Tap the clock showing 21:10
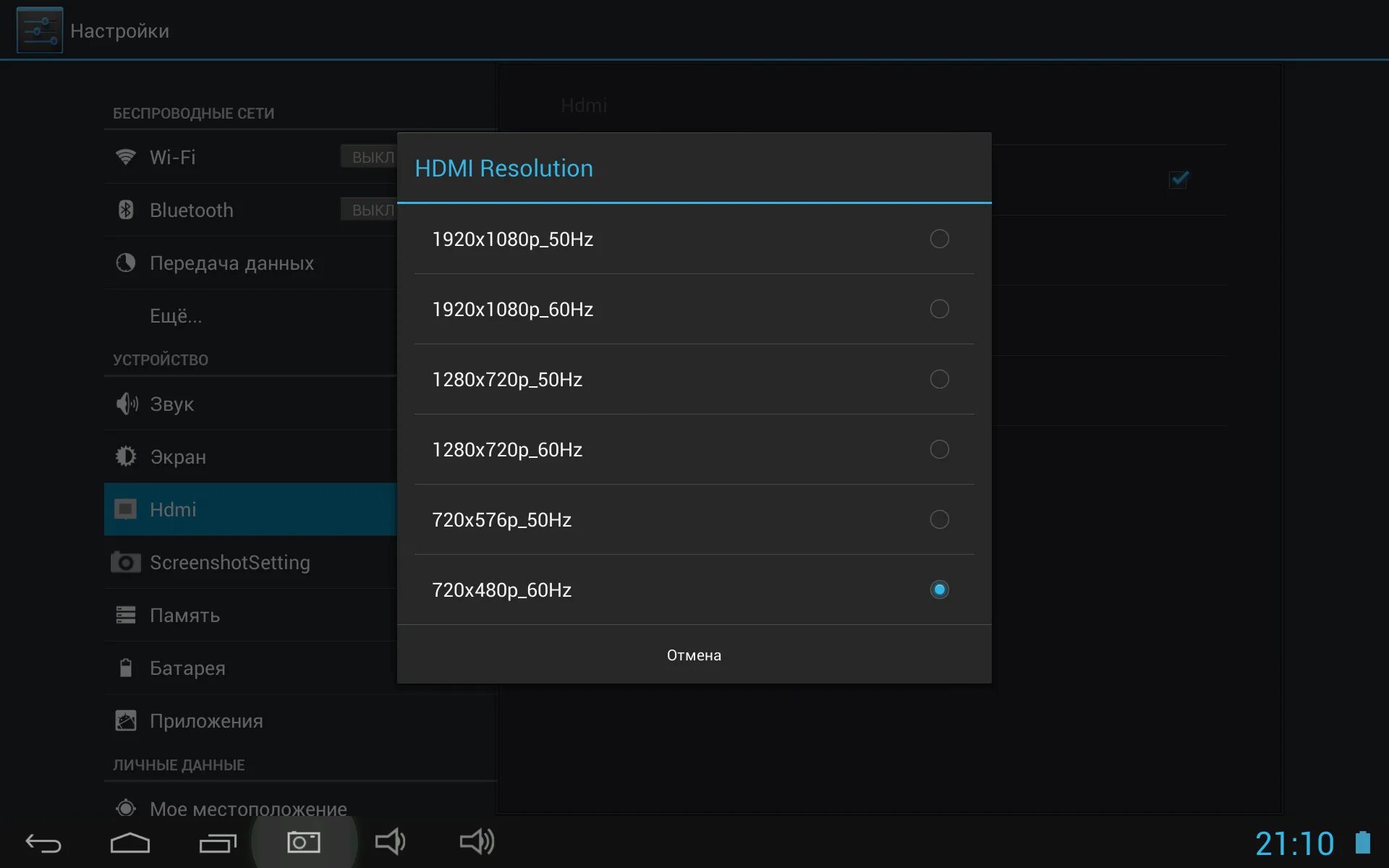1389x868 pixels. click(1294, 843)
